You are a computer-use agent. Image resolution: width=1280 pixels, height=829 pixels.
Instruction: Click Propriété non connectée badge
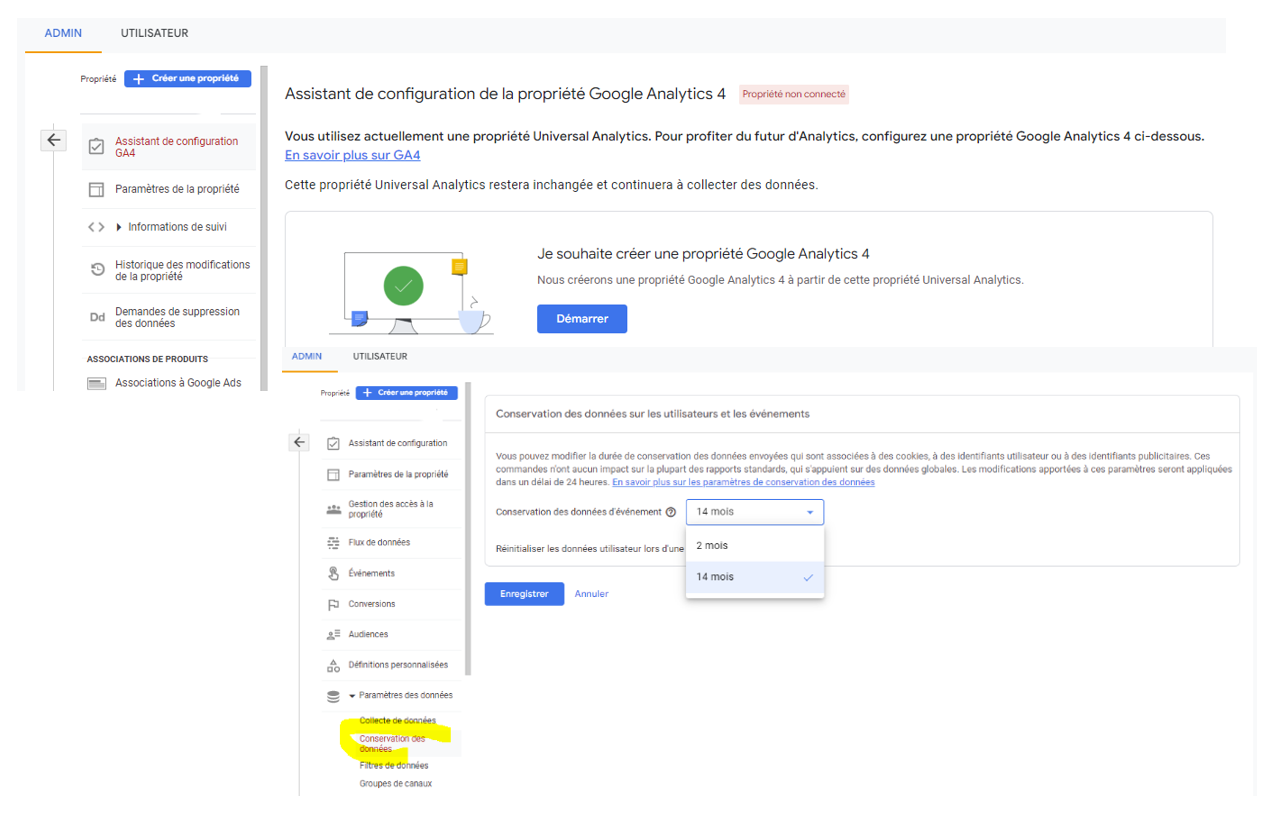[794, 94]
